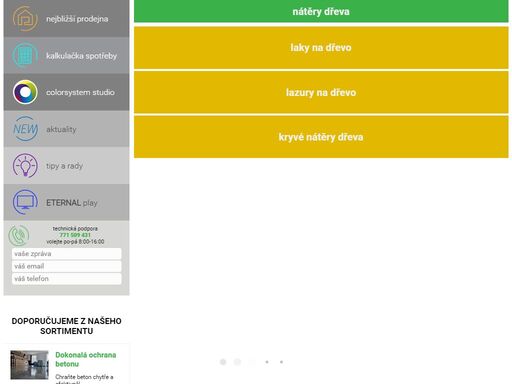Open tipy a rady text link
The width and height of the screenshot is (512, 384).
(64, 166)
